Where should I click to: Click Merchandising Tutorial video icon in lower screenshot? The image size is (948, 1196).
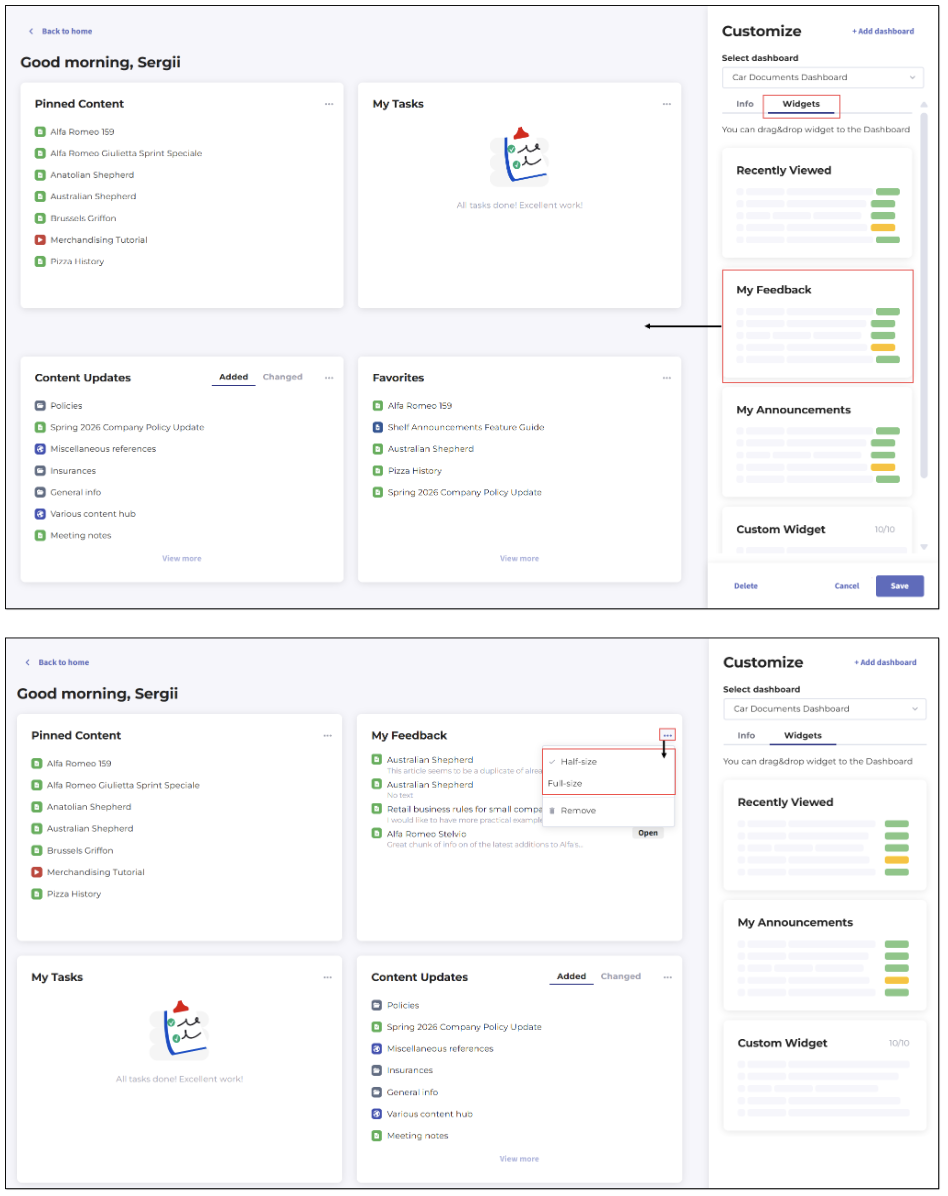[x=36, y=872]
